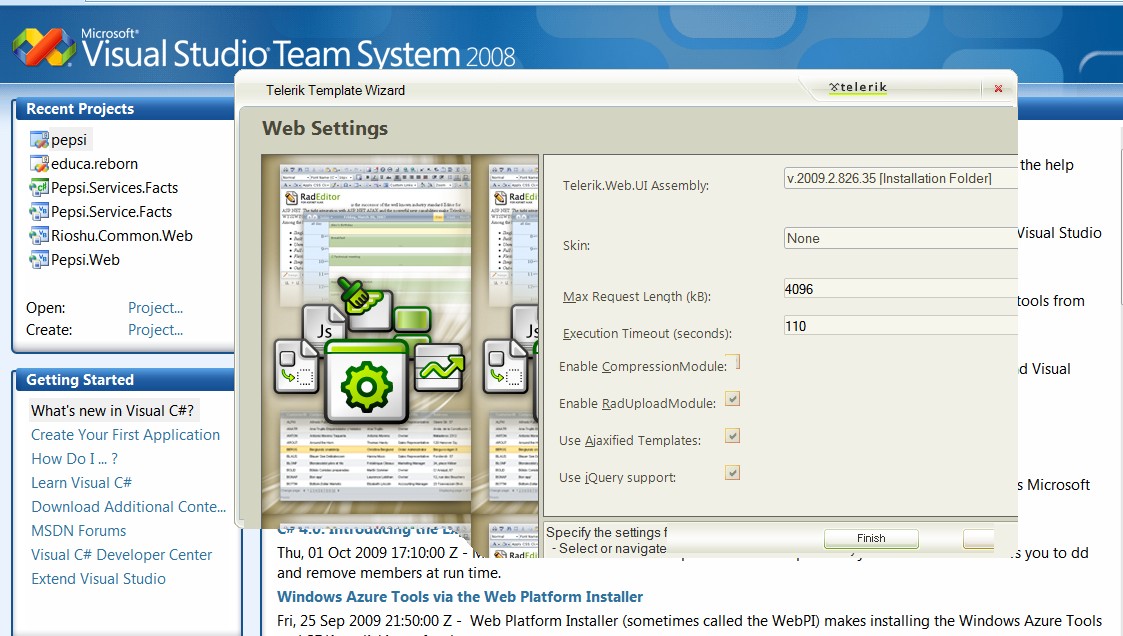Click the Recent Projects panel header

pos(123,109)
